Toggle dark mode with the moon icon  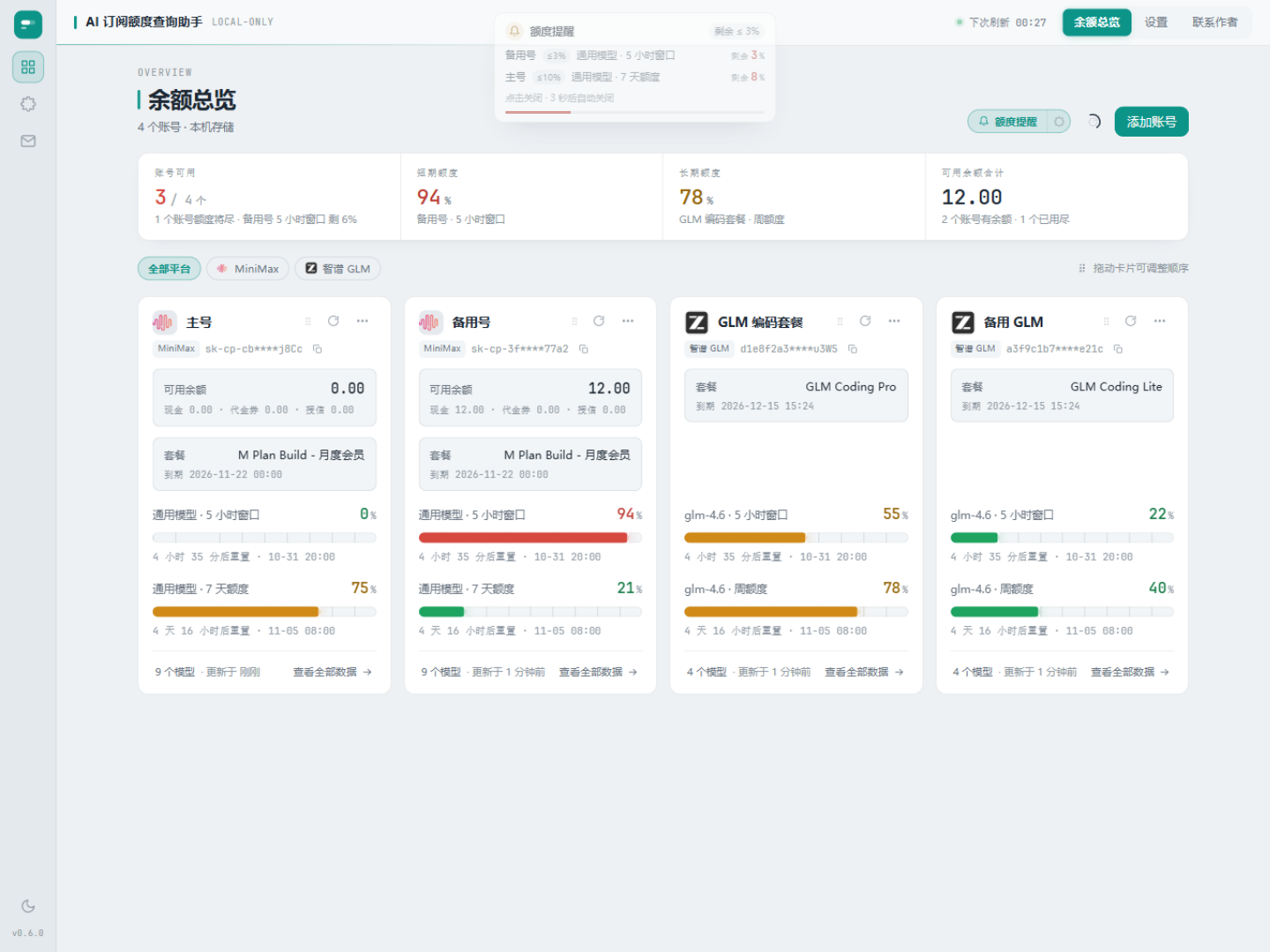[28, 906]
